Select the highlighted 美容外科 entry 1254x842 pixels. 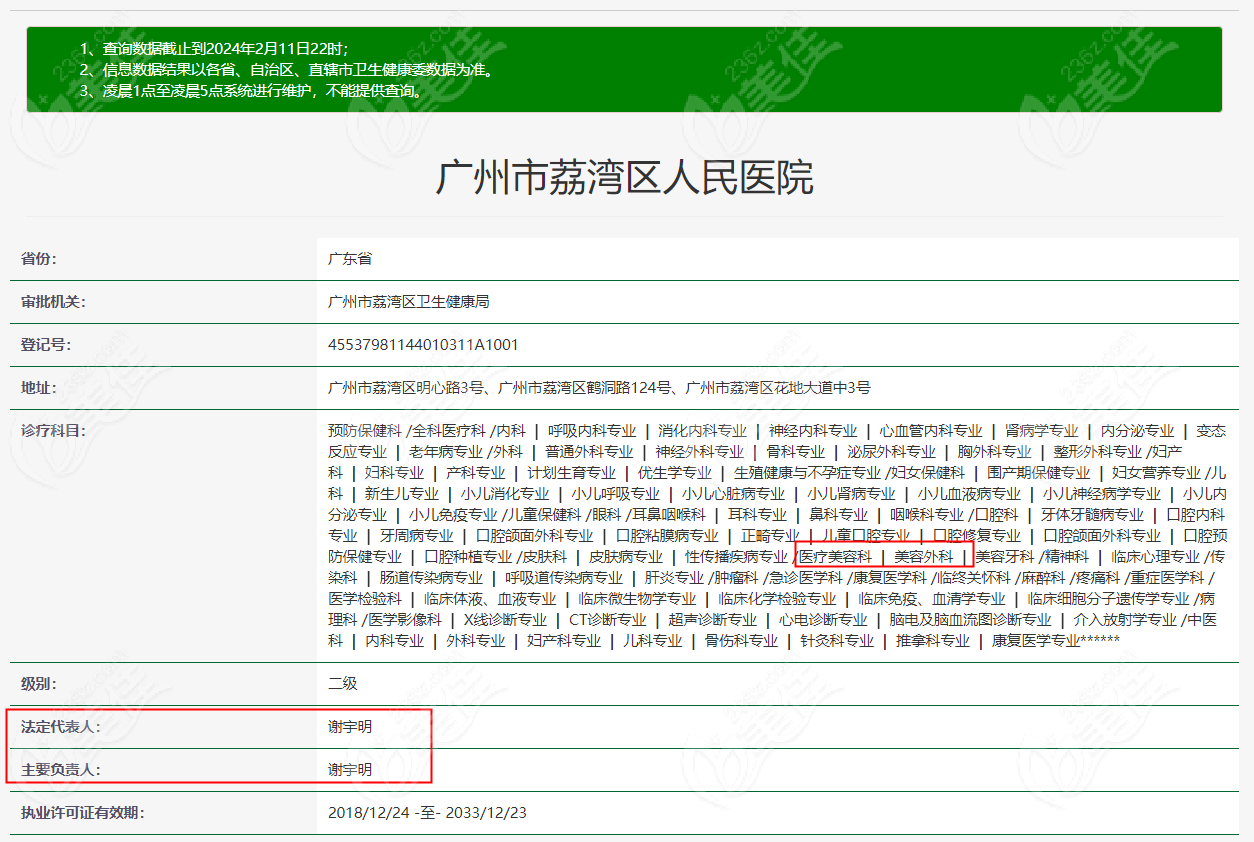click(923, 557)
